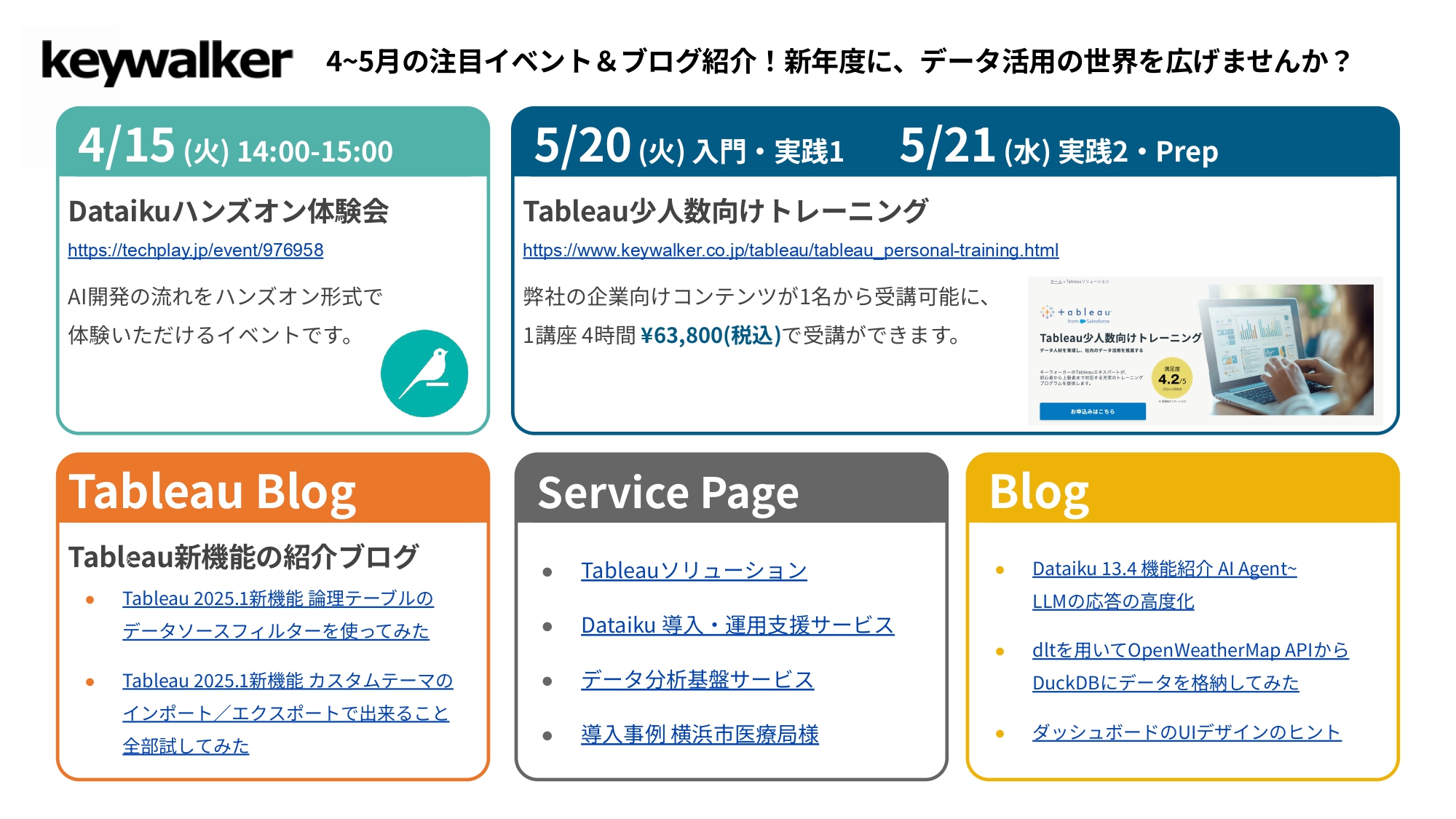Open the dlt OpenWeatherMap API blog link

tap(1190, 666)
